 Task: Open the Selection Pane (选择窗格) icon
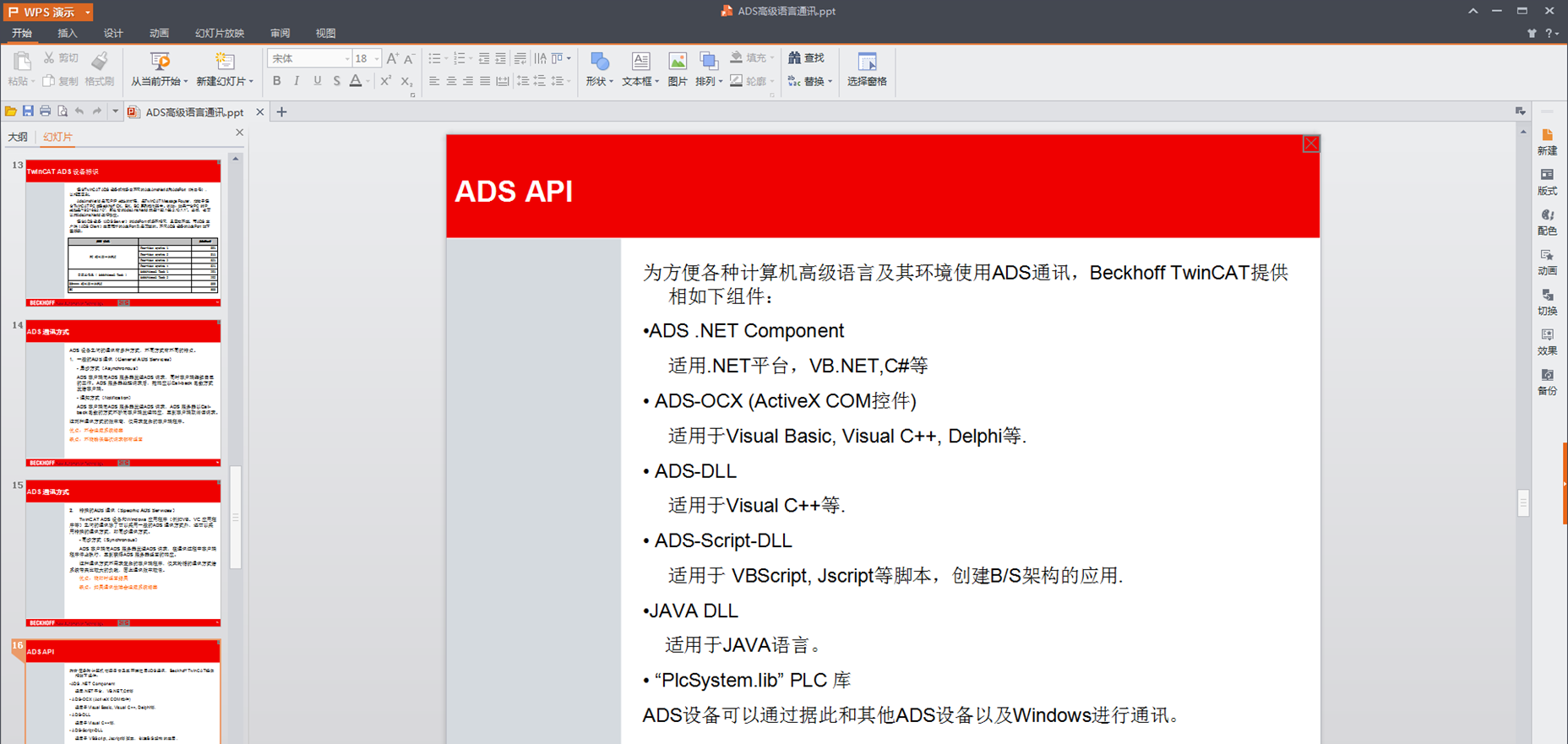click(x=867, y=61)
